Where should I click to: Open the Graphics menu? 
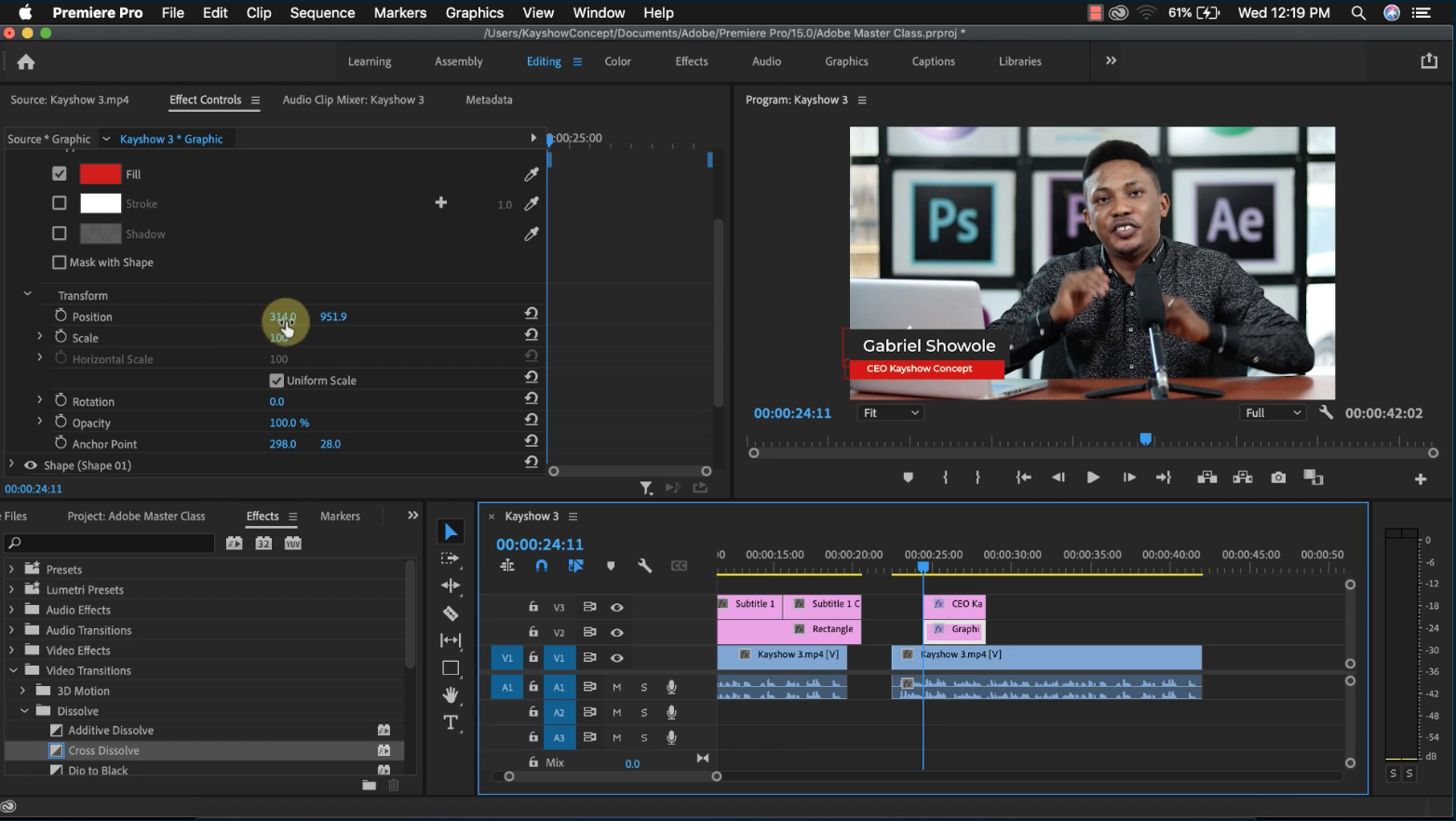[x=475, y=12]
